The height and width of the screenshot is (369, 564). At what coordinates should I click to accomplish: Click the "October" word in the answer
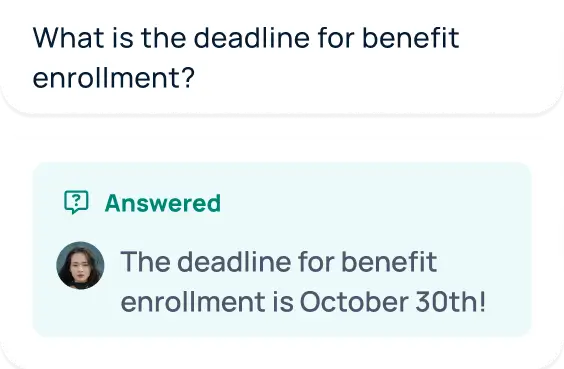coord(354,301)
